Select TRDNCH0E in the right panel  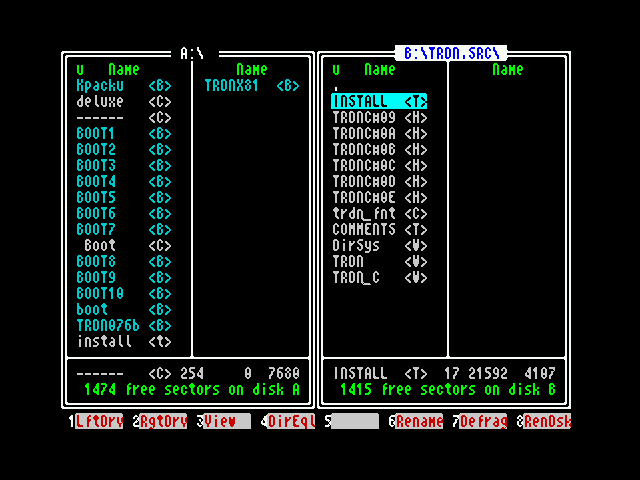pyautogui.click(x=380, y=198)
